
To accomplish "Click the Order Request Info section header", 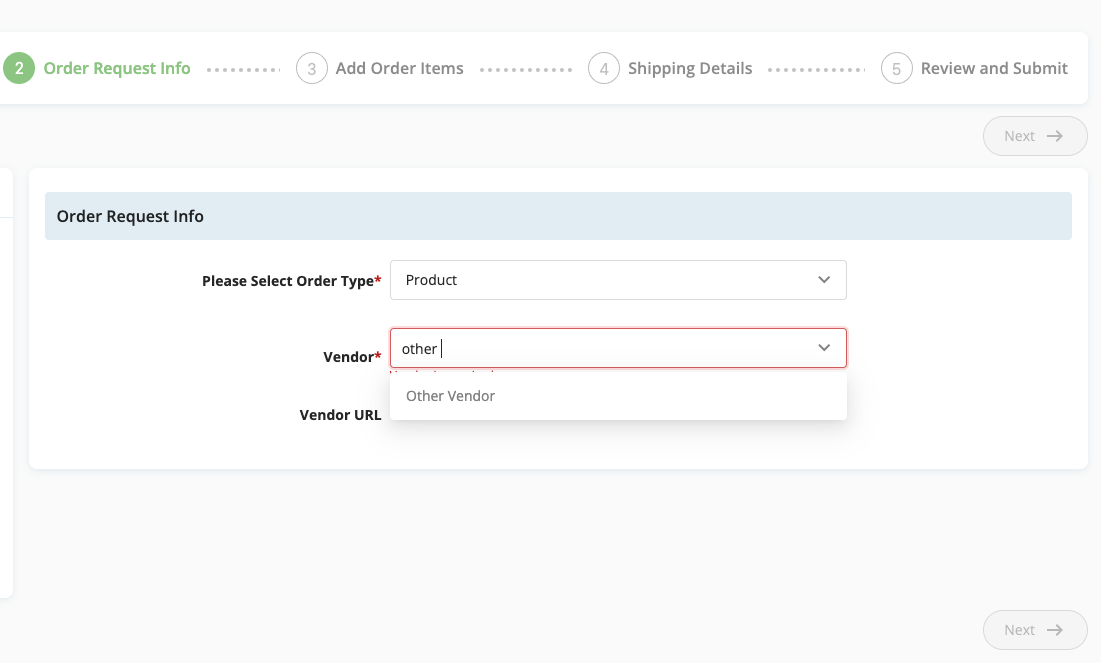I will (558, 216).
